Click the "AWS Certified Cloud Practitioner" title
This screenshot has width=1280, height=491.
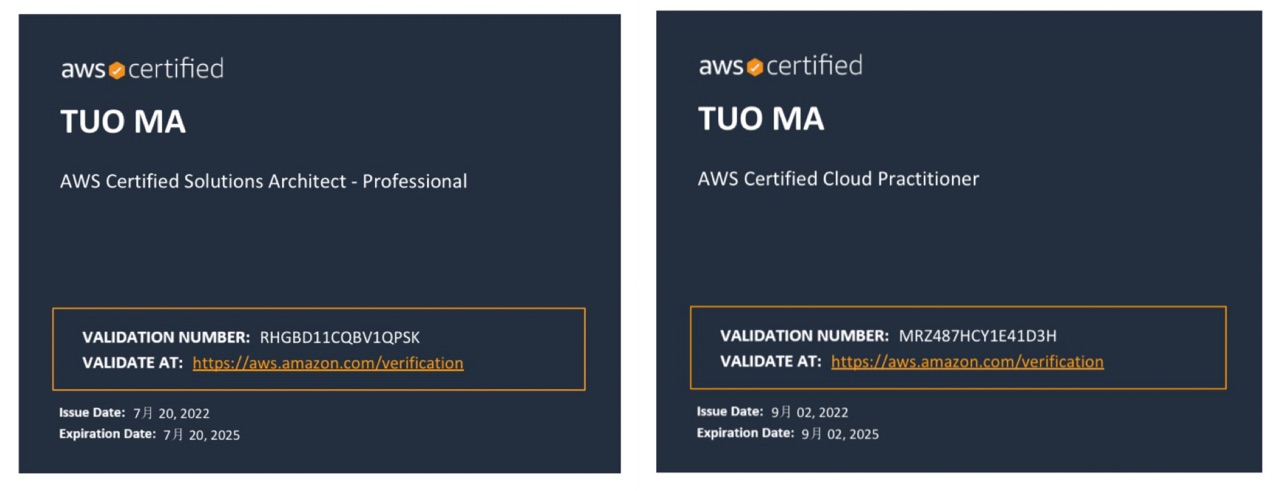tap(838, 179)
